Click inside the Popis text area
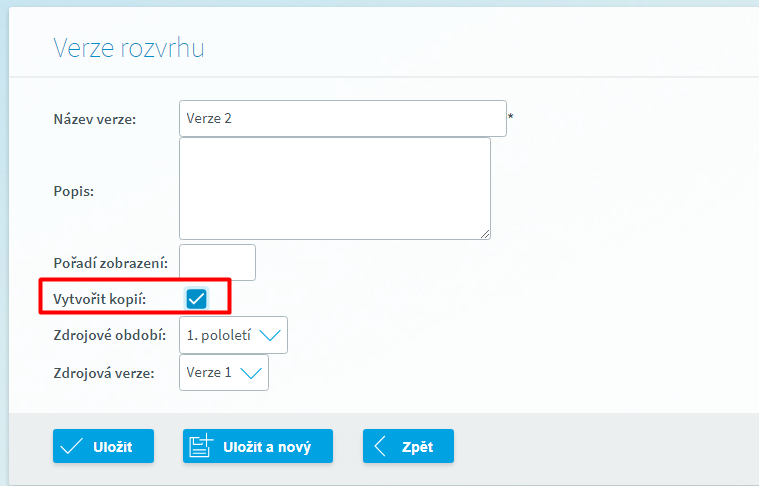759x486 pixels. pos(335,188)
